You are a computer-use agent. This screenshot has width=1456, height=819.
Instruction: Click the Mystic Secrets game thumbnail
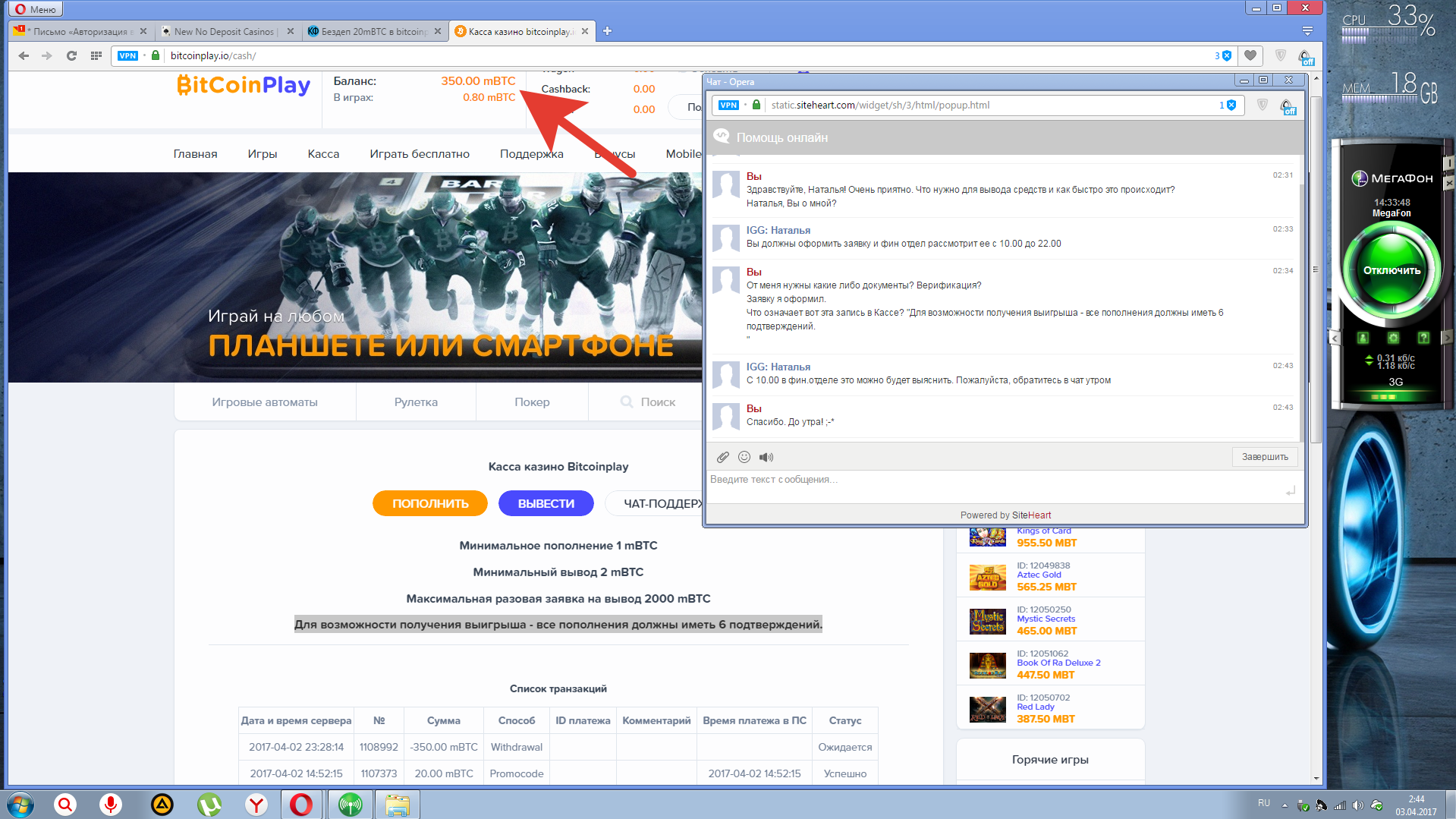(x=987, y=620)
